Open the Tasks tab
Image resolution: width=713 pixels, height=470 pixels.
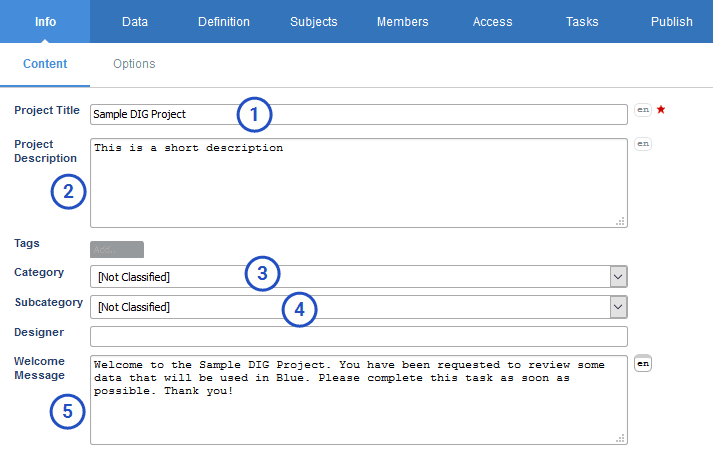[x=582, y=21]
